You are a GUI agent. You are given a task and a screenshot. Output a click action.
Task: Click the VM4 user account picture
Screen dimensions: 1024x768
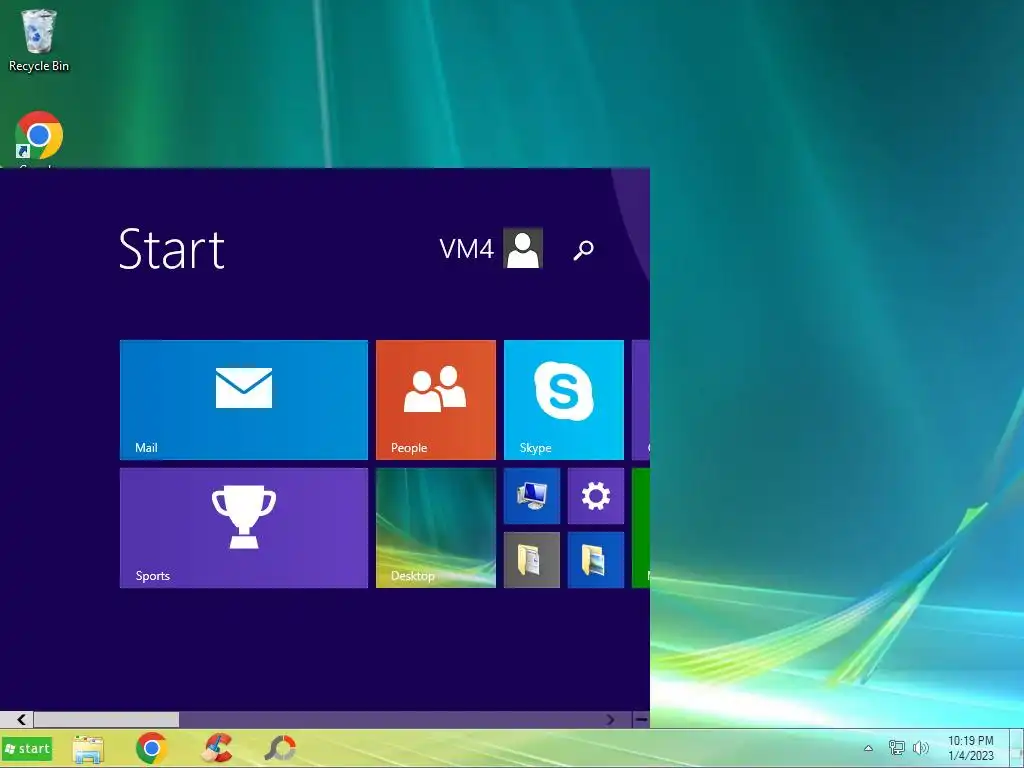pyautogui.click(x=523, y=248)
